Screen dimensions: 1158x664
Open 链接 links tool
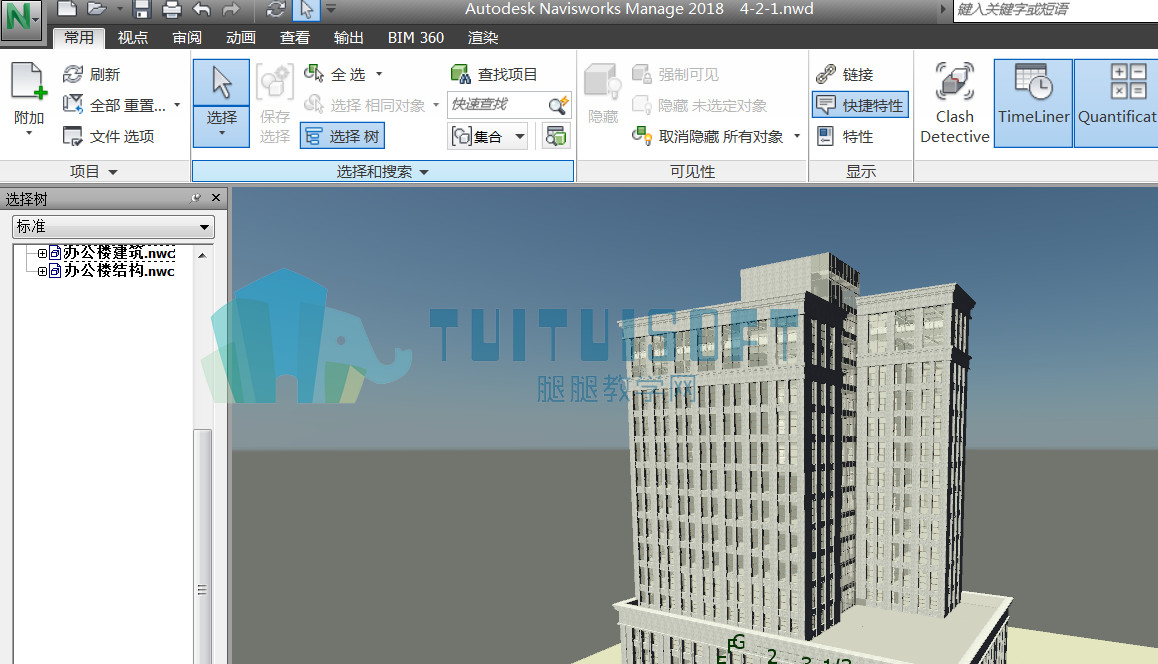(x=845, y=75)
